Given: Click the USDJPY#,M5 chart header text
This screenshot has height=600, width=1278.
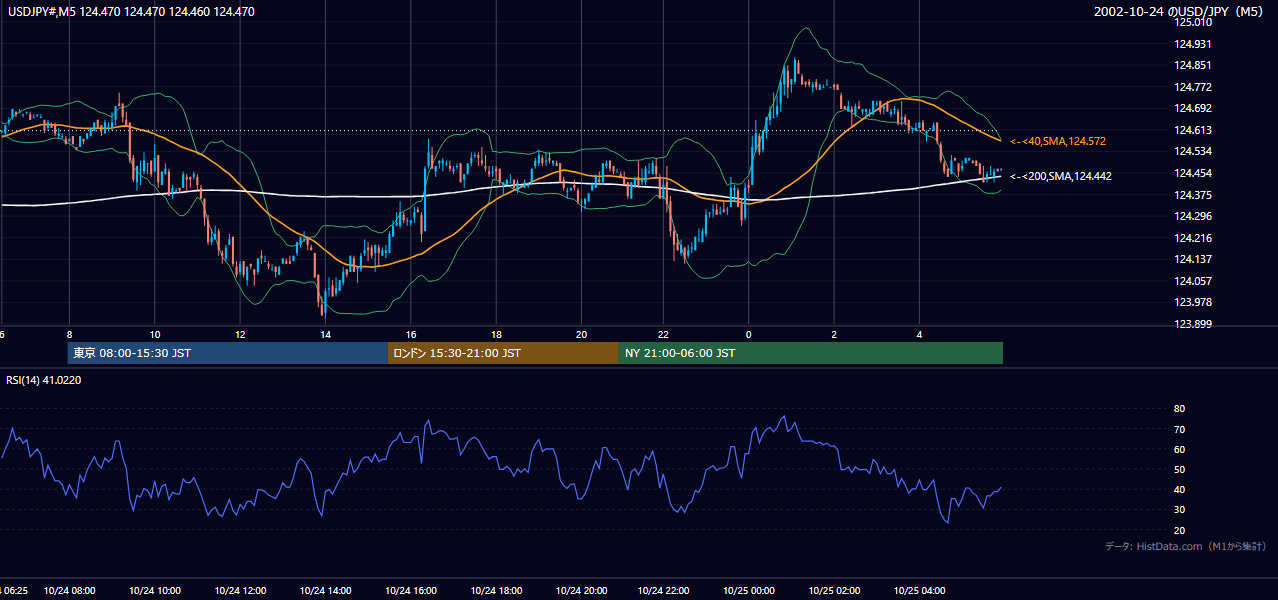Looking at the screenshot, I should 131,12.
